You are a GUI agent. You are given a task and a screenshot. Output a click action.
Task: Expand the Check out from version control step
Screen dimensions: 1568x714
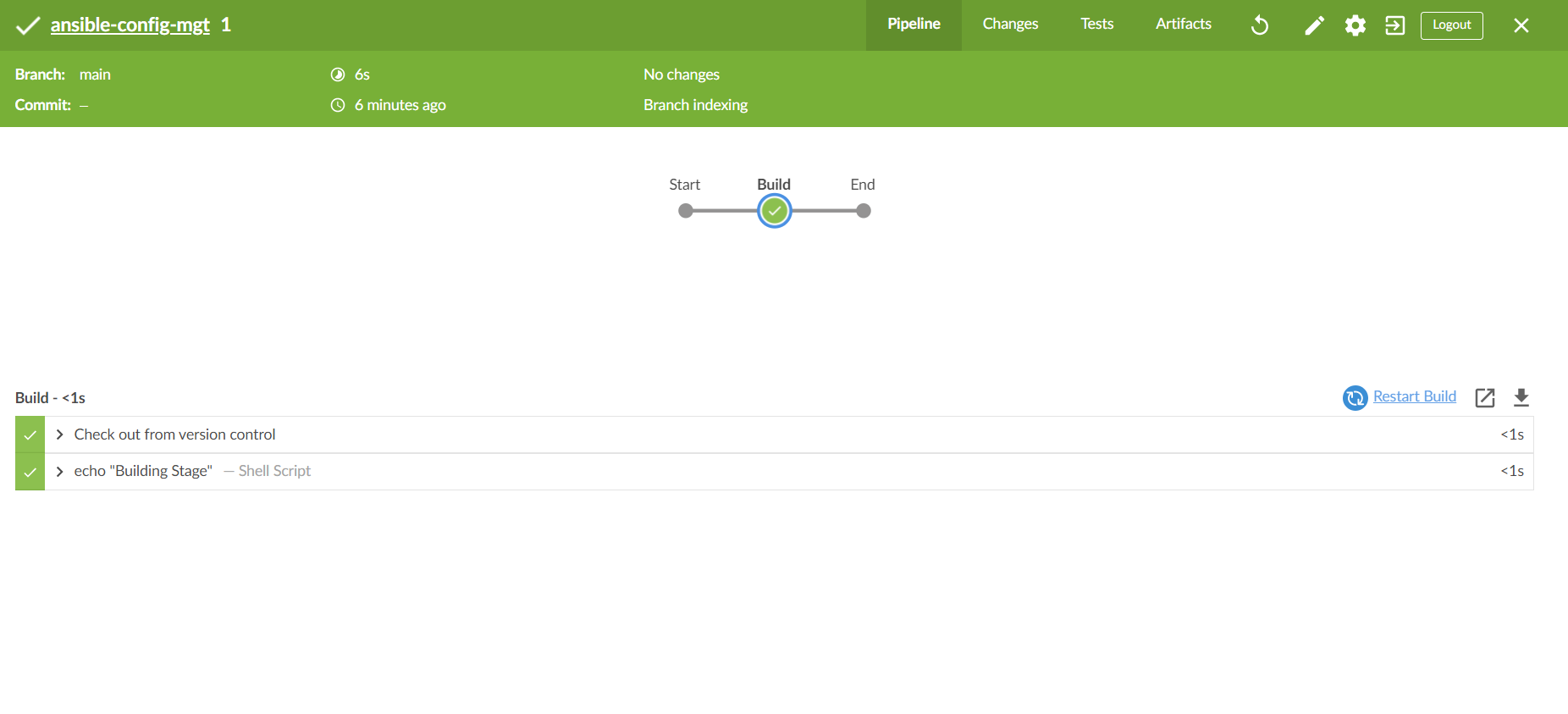(x=59, y=434)
